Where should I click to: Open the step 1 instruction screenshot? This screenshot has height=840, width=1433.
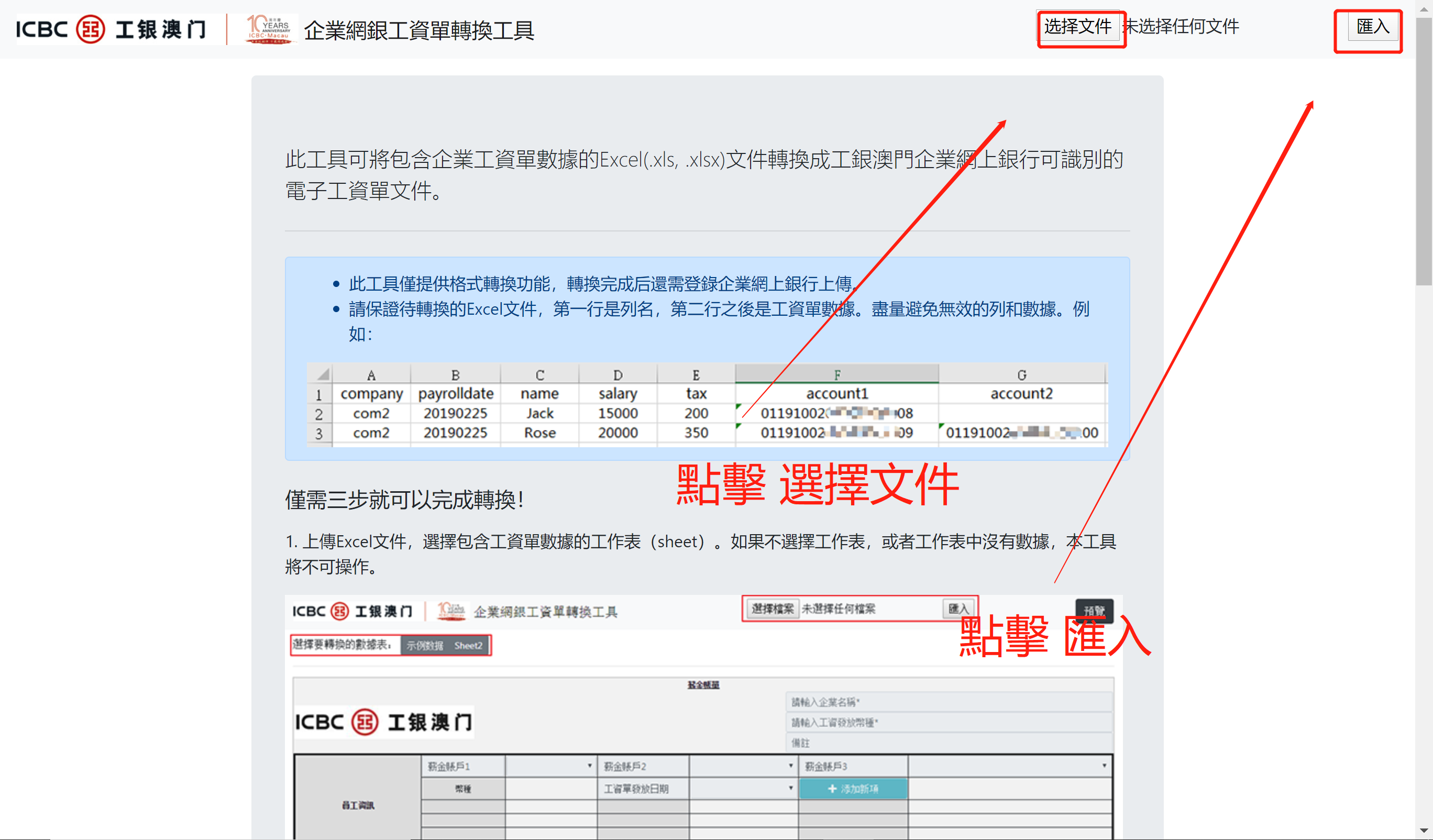point(704,716)
